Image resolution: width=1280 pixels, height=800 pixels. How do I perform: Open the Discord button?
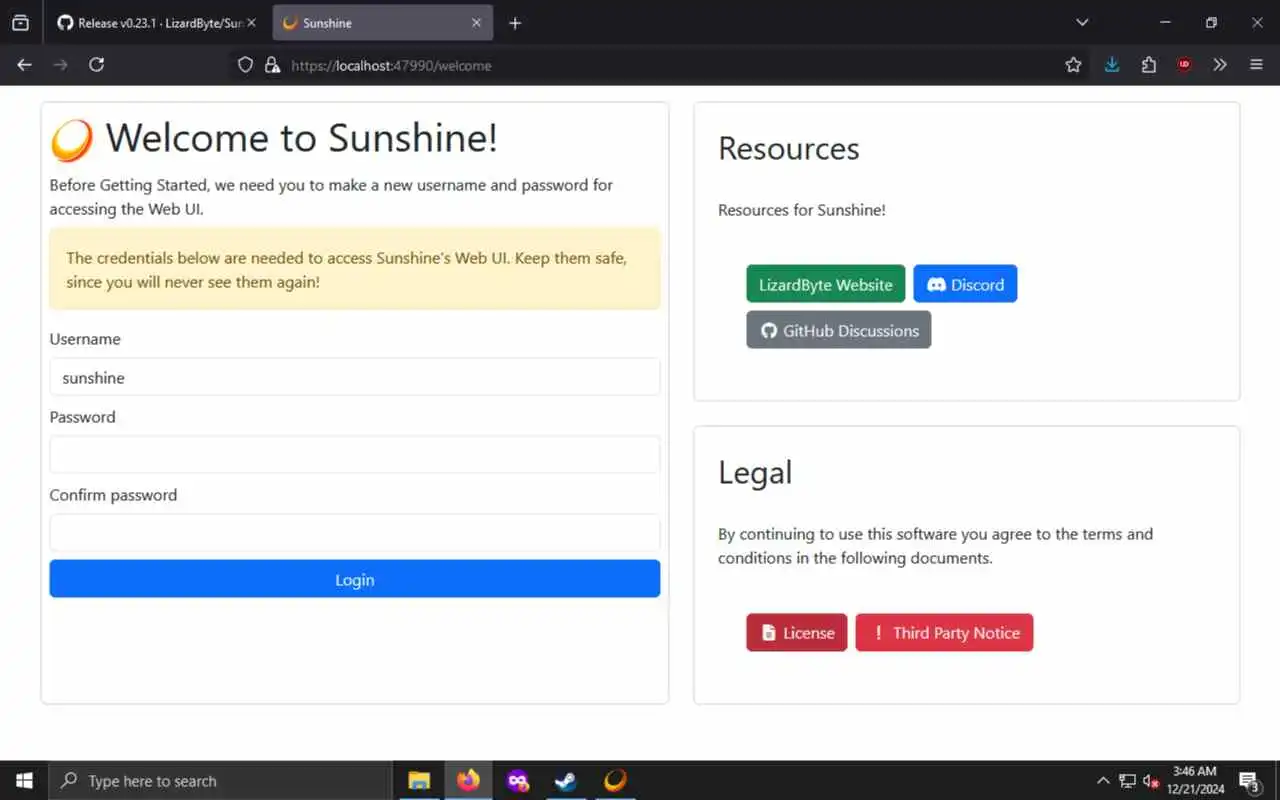tap(965, 284)
